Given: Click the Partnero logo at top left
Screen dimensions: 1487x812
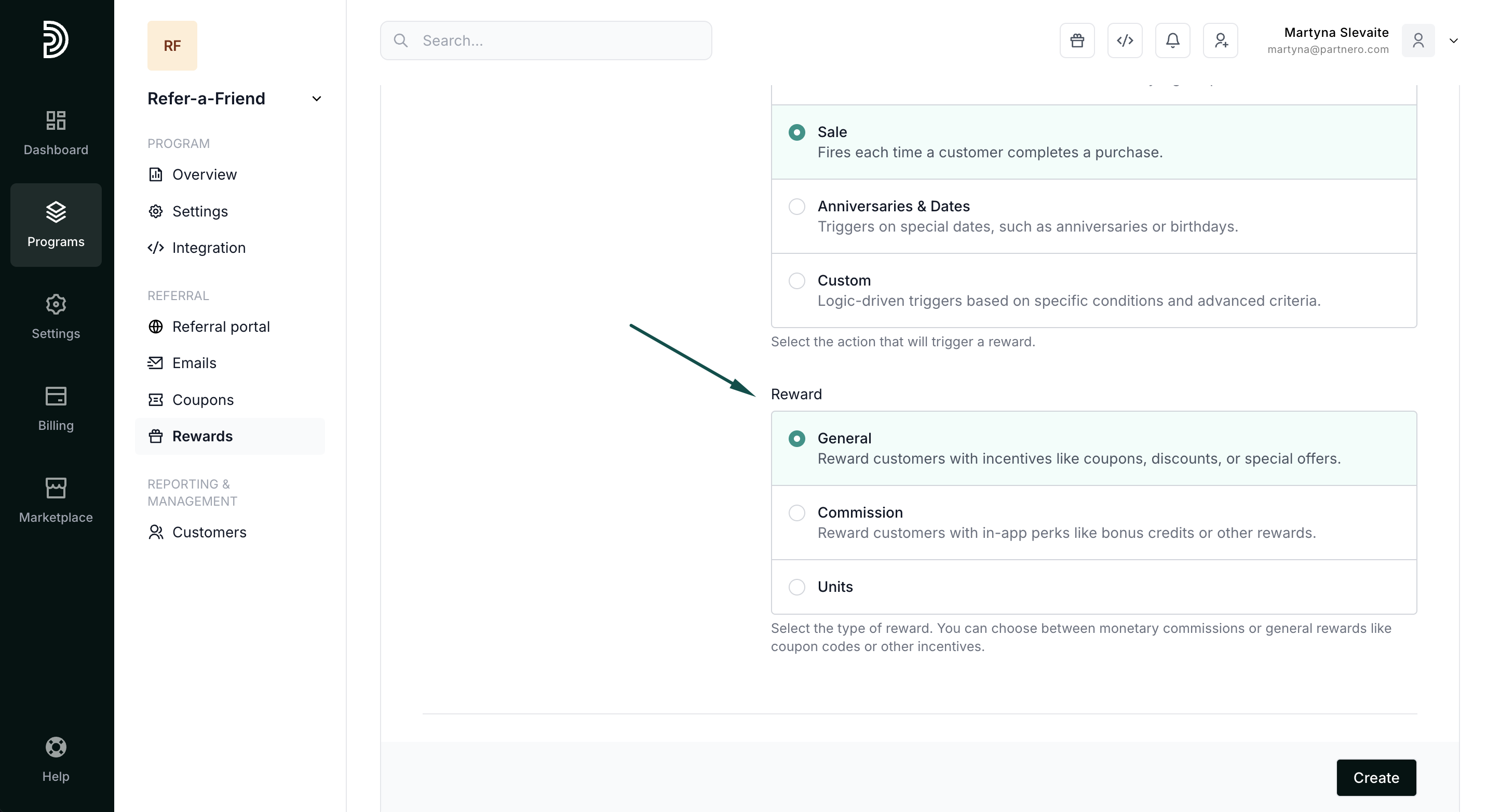Looking at the screenshot, I should pos(56,39).
